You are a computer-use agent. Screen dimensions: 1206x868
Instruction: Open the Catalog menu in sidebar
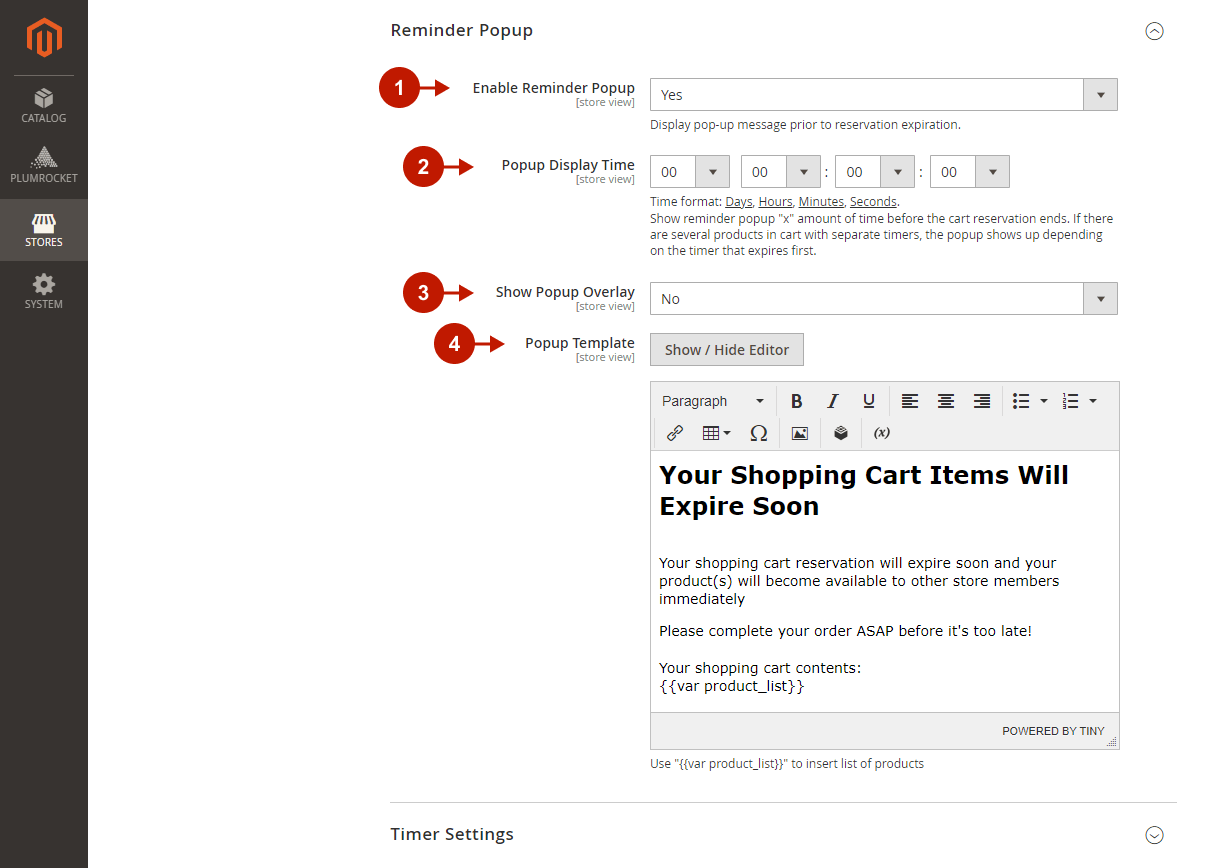(x=44, y=105)
